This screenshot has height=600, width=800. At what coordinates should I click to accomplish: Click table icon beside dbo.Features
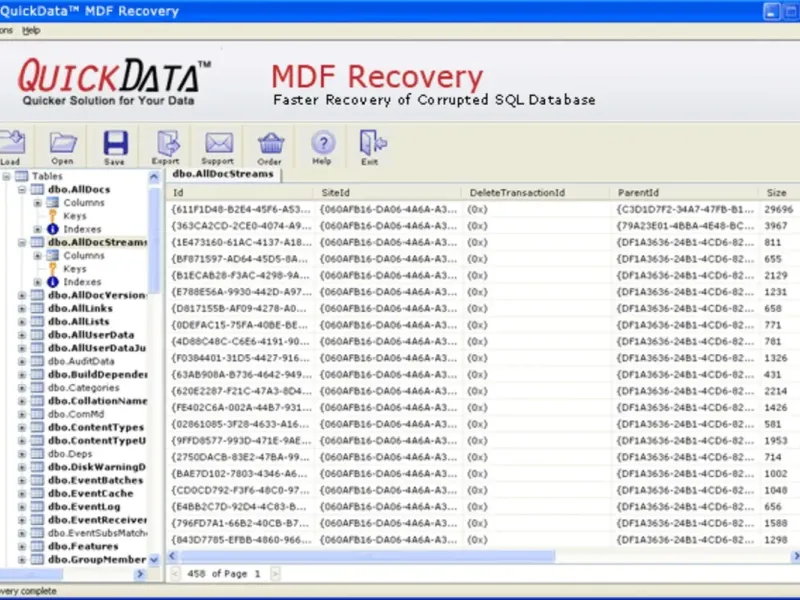pyautogui.click(x=37, y=546)
